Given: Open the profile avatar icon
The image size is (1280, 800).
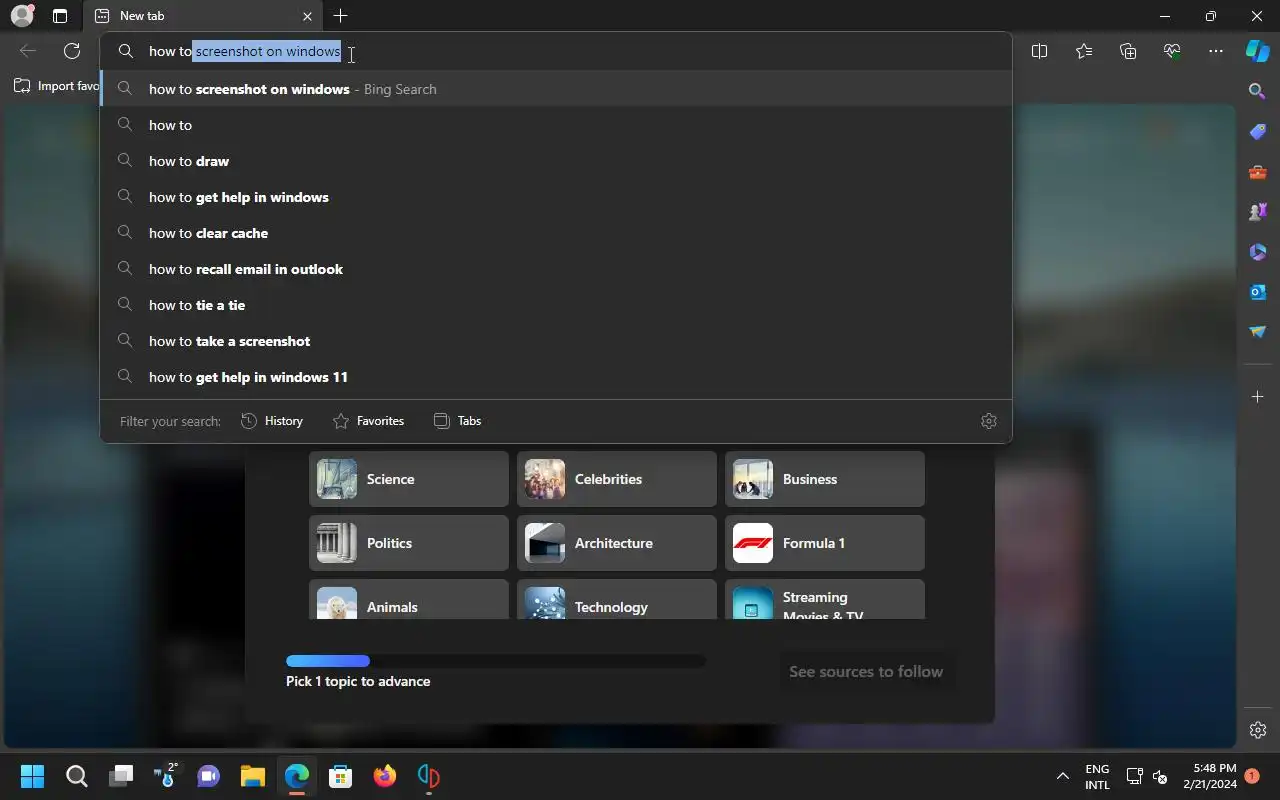Looking at the screenshot, I should pos(22,16).
